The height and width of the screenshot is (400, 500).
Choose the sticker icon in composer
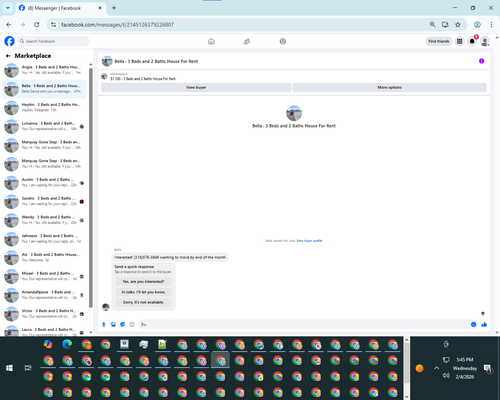(123, 325)
